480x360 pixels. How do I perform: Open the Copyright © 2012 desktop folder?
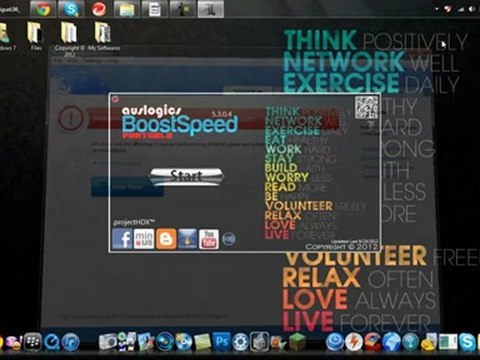tap(69, 39)
